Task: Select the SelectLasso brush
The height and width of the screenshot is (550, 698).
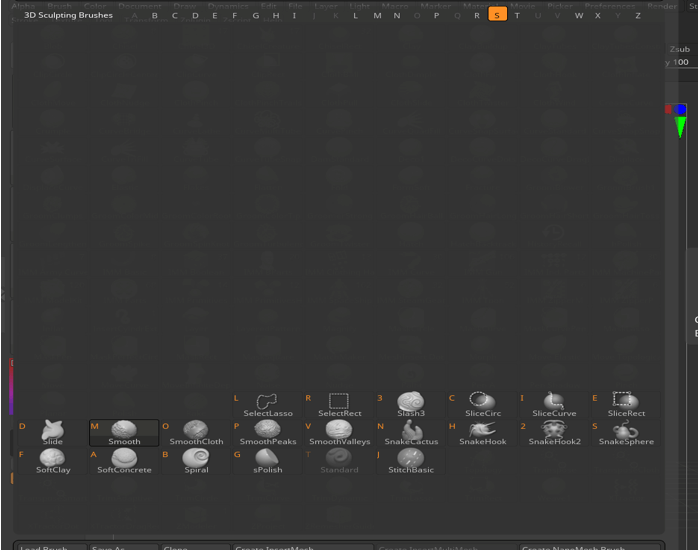Action: click(x=268, y=405)
